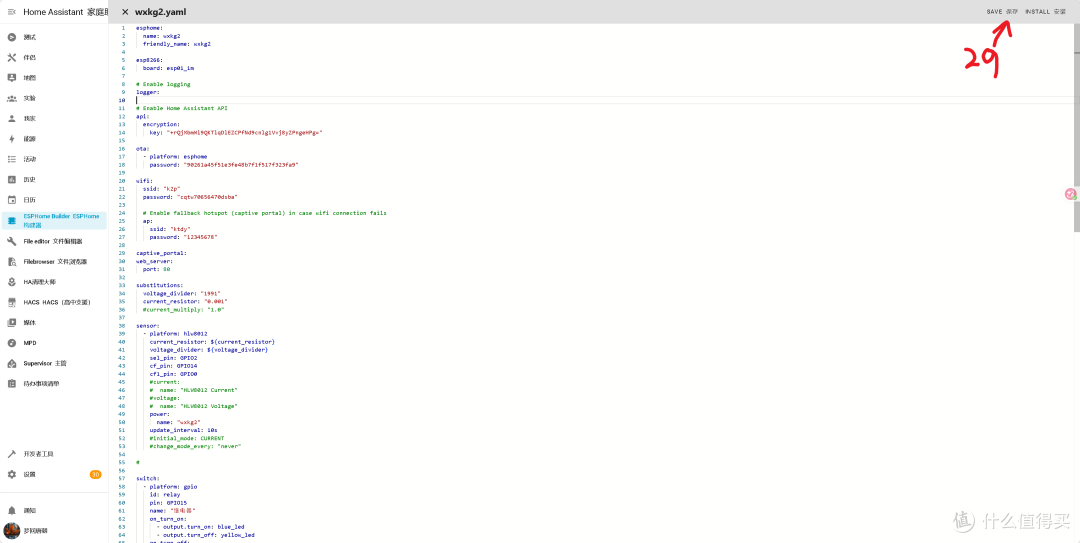Viewport: 1080px width, 543px height.
Task: Open the Filebrowser add-on
Action: 55,262
